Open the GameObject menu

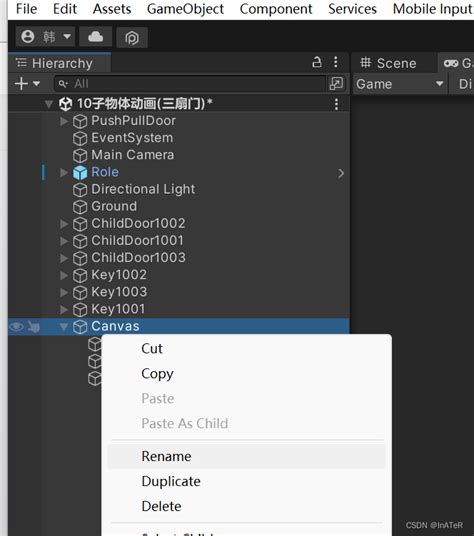tap(186, 9)
